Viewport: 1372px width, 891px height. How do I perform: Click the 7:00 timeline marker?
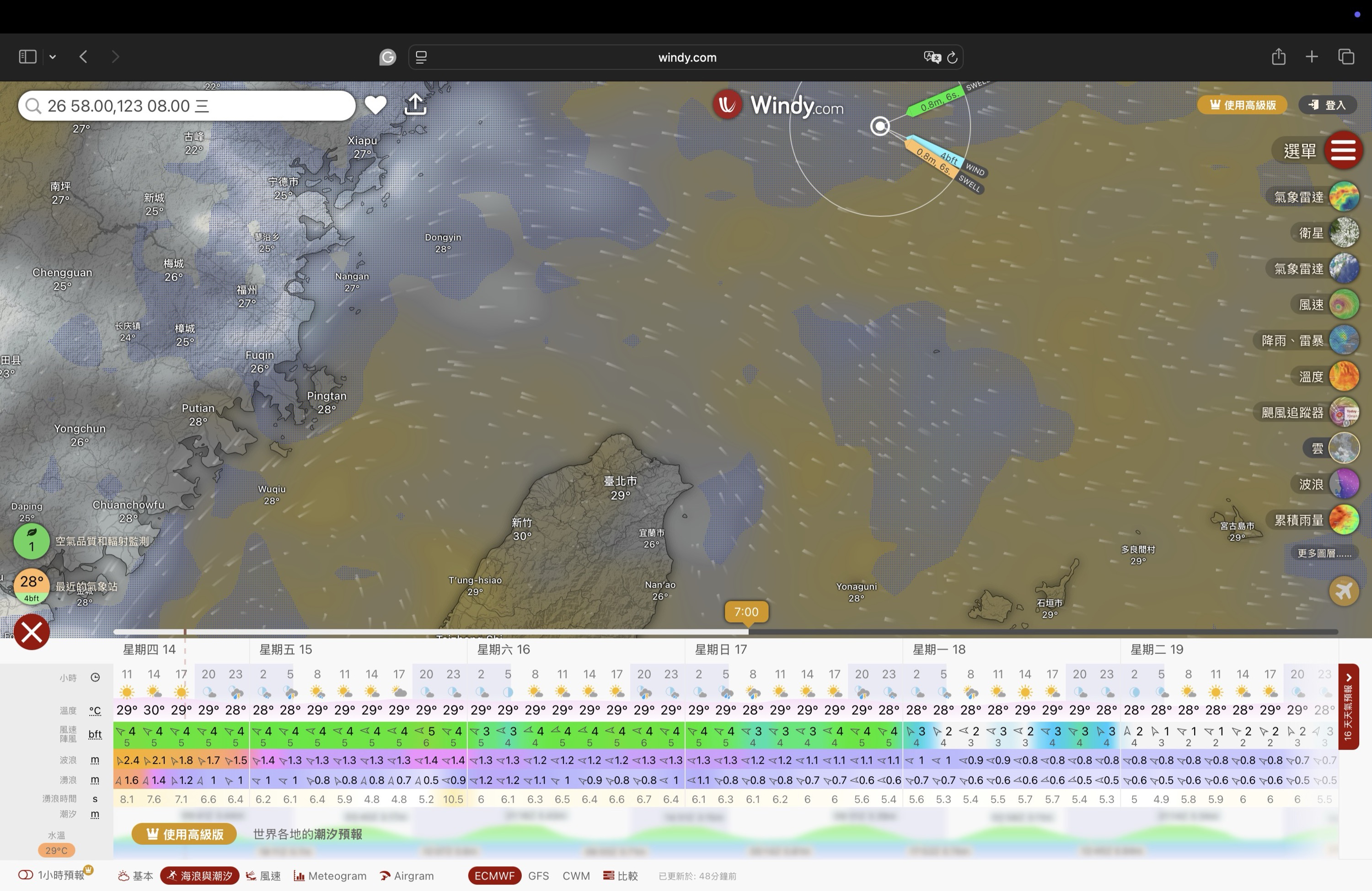pos(746,612)
